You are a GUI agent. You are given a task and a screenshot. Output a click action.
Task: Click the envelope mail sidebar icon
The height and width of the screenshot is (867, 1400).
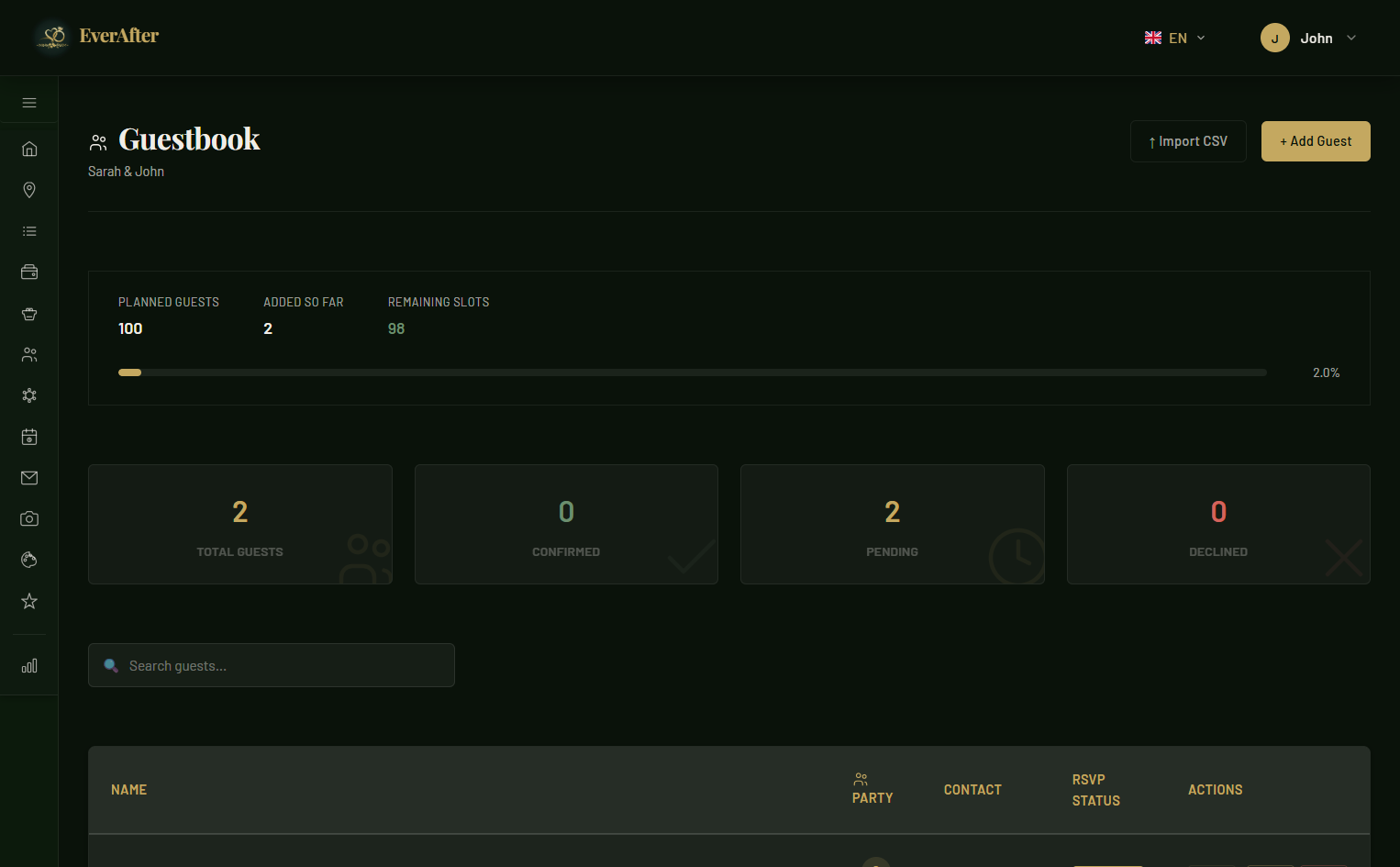[x=29, y=478]
